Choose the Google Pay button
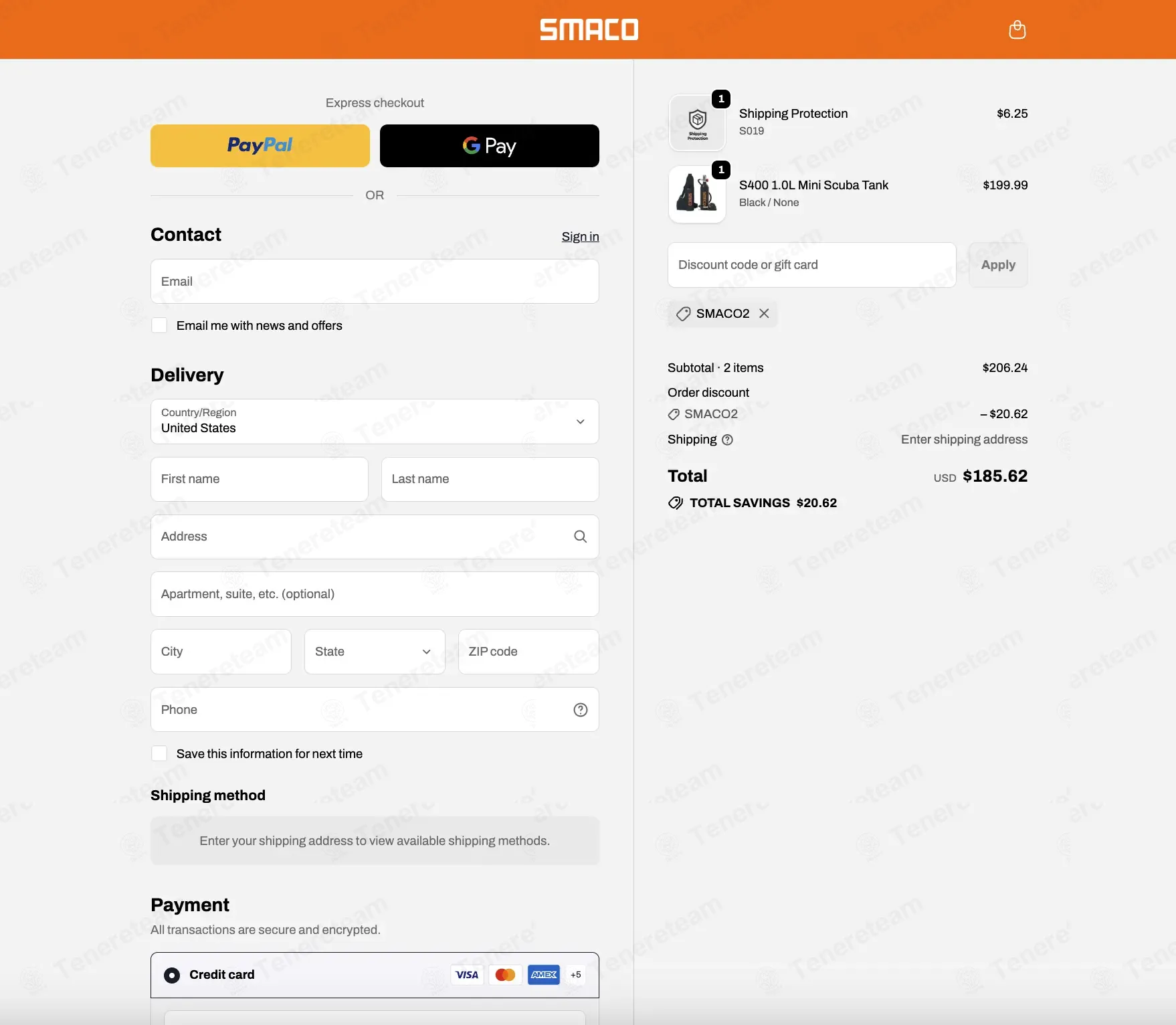 tap(490, 146)
